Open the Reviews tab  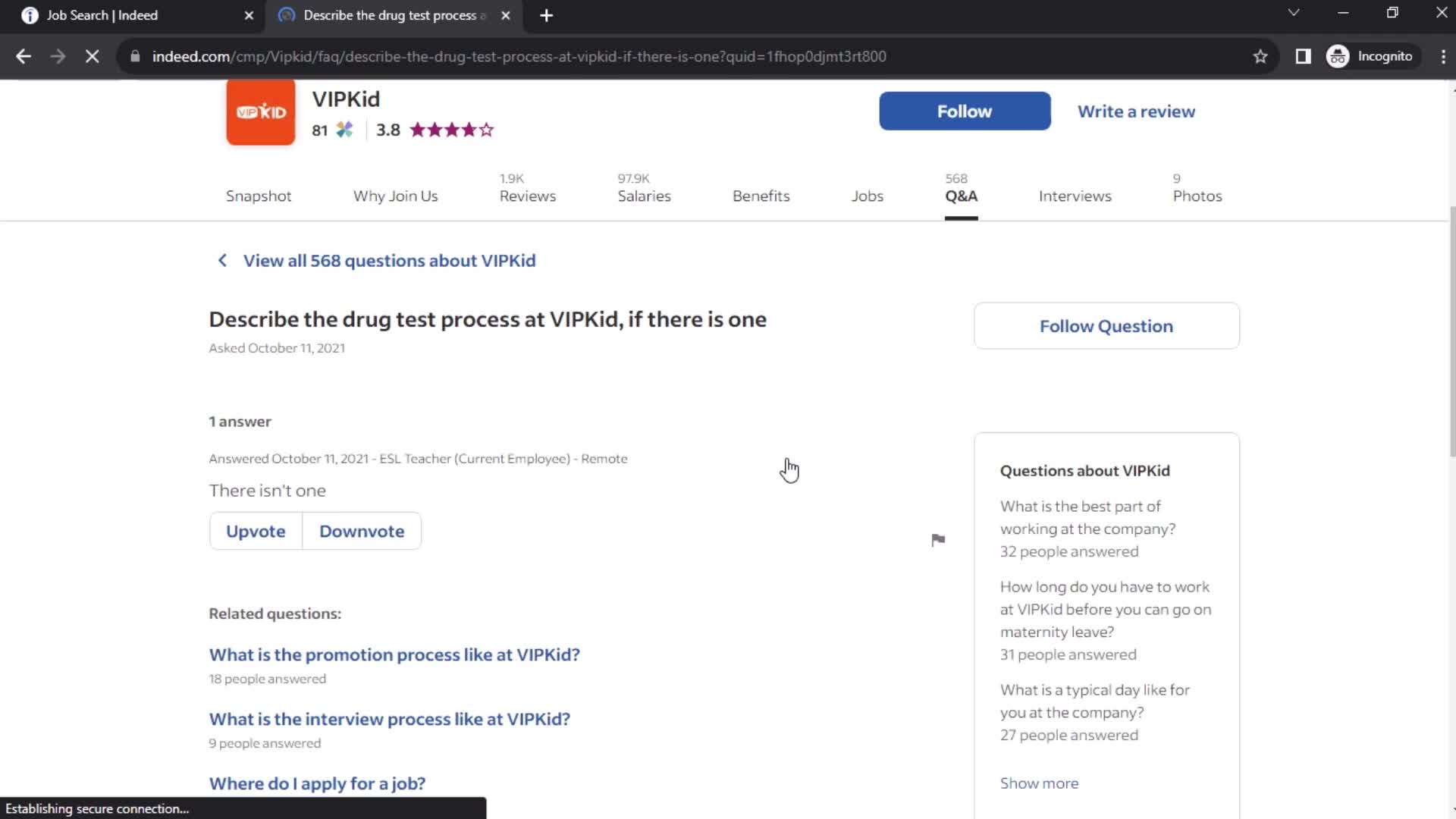(x=527, y=188)
